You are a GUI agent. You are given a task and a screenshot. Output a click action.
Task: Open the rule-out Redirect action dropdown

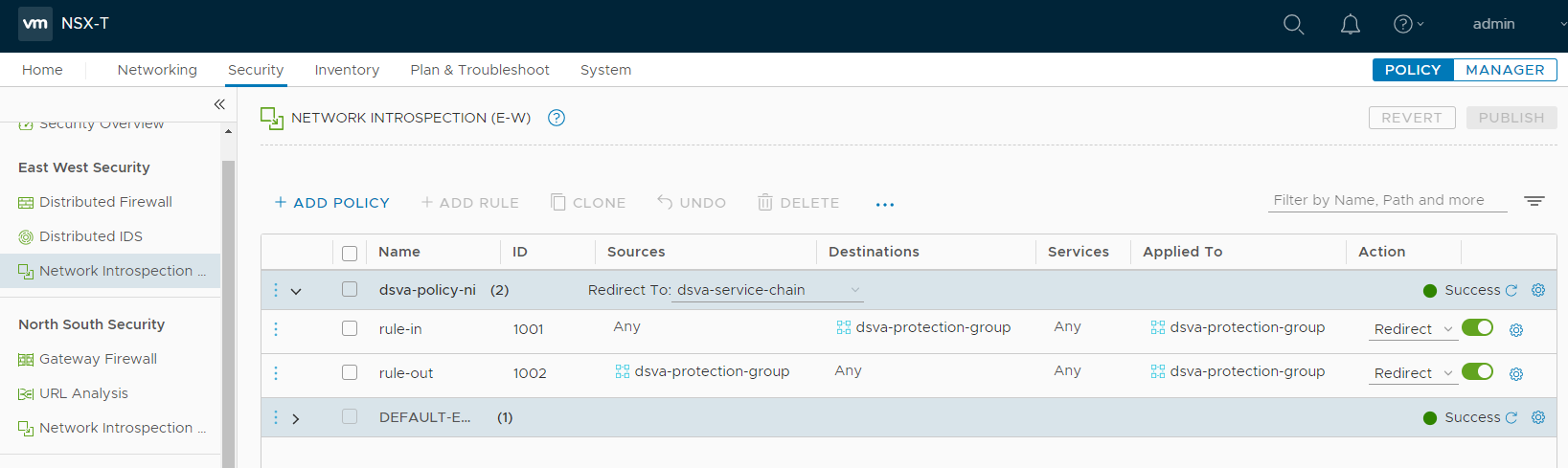coord(1414,373)
